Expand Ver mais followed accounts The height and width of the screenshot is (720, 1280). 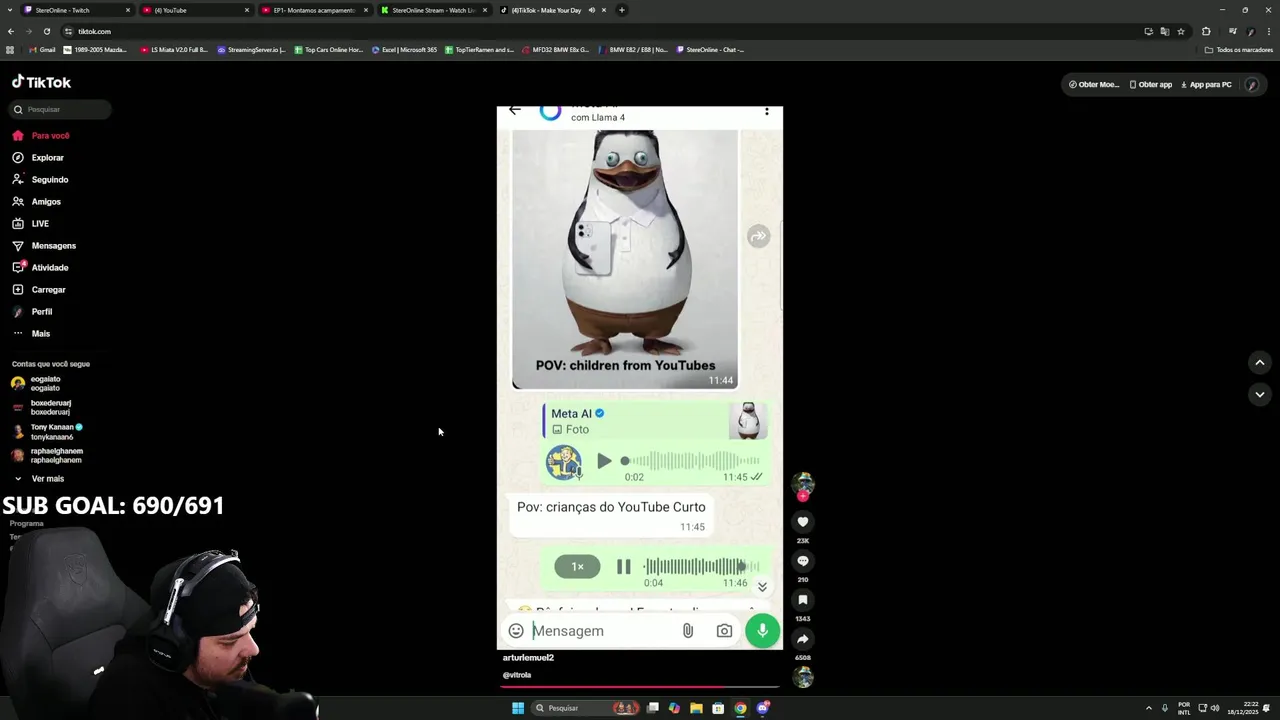click(38, 478)
